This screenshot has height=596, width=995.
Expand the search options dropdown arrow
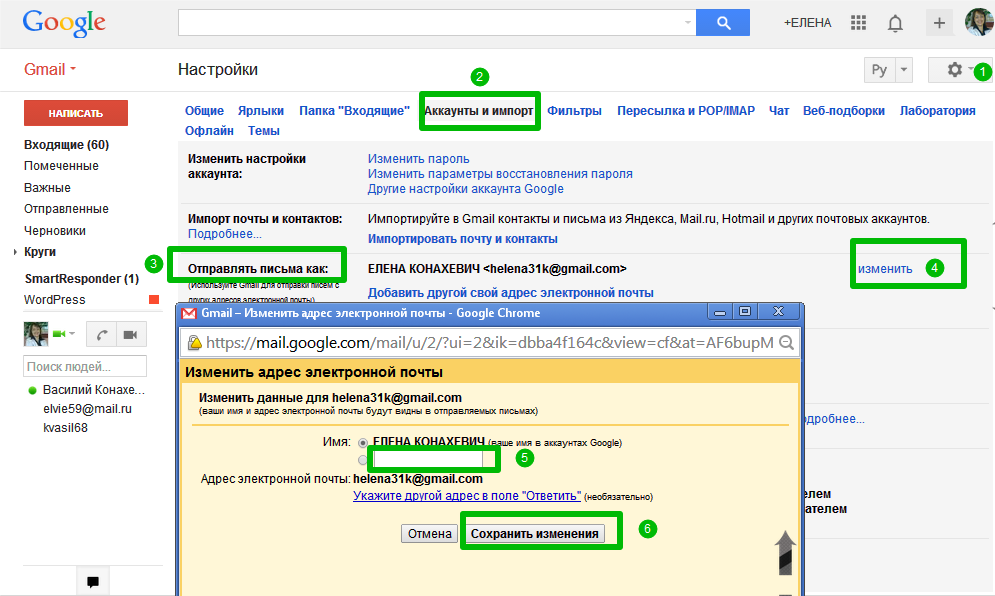[x=687, y=22]
